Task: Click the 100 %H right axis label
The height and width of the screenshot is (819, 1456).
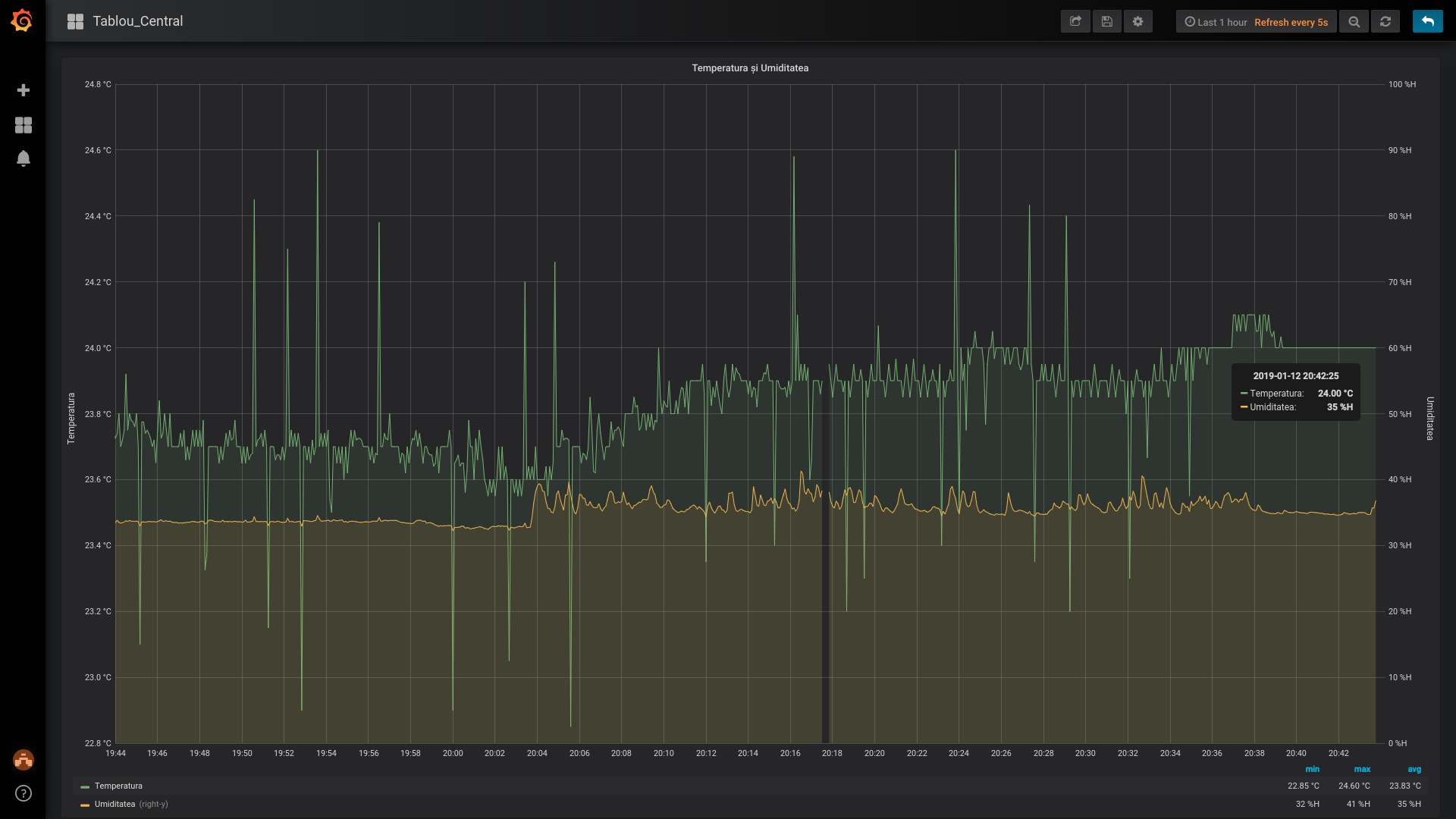Action: pyautogui.click(x=1402, y=84)
